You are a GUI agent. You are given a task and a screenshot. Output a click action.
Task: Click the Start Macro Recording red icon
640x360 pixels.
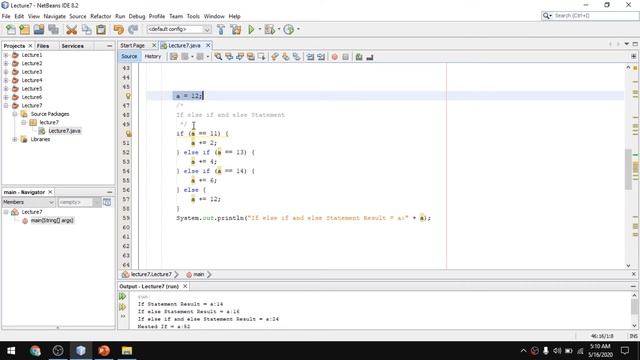pyautogui.click(x=335, y=57)
